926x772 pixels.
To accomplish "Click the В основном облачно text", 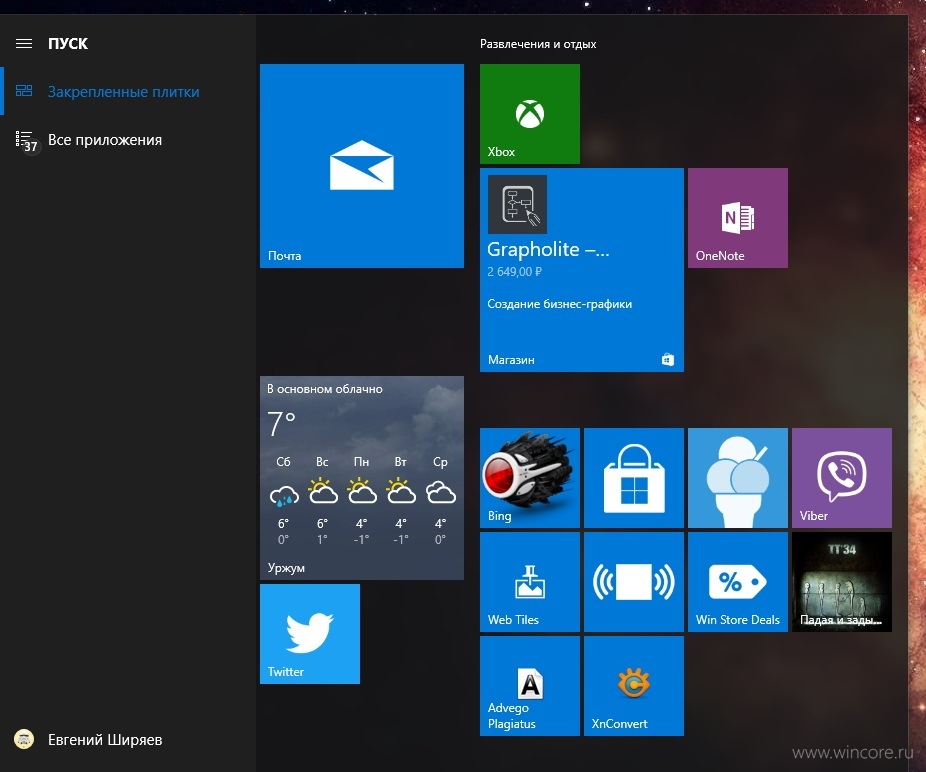I will coord(325,389).
